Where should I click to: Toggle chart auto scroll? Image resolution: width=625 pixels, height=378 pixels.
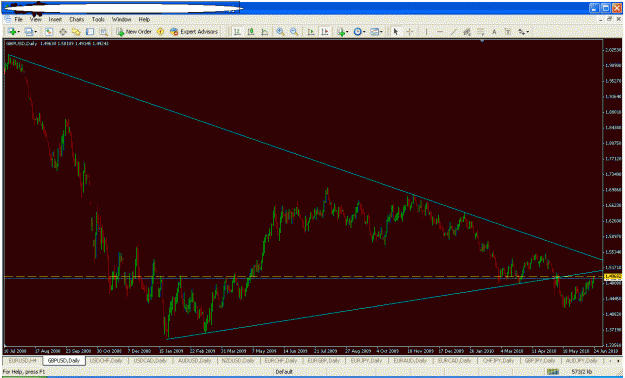[x=311, y=32]
